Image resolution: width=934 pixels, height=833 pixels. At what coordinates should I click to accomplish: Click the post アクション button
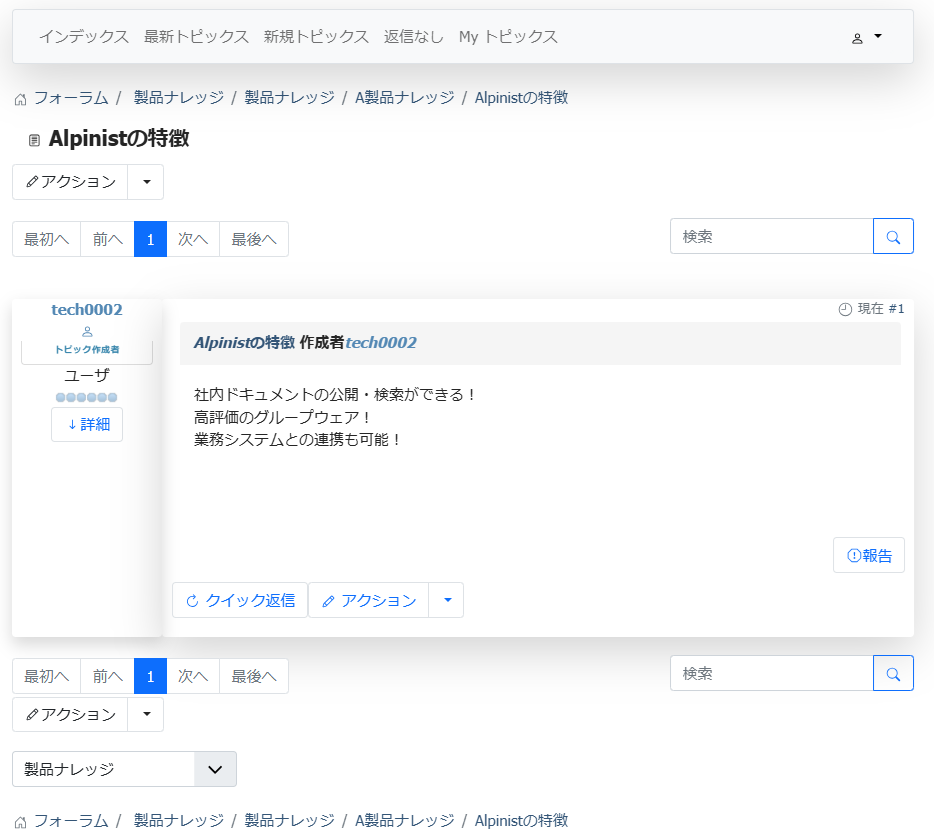[x=369, y=600]
